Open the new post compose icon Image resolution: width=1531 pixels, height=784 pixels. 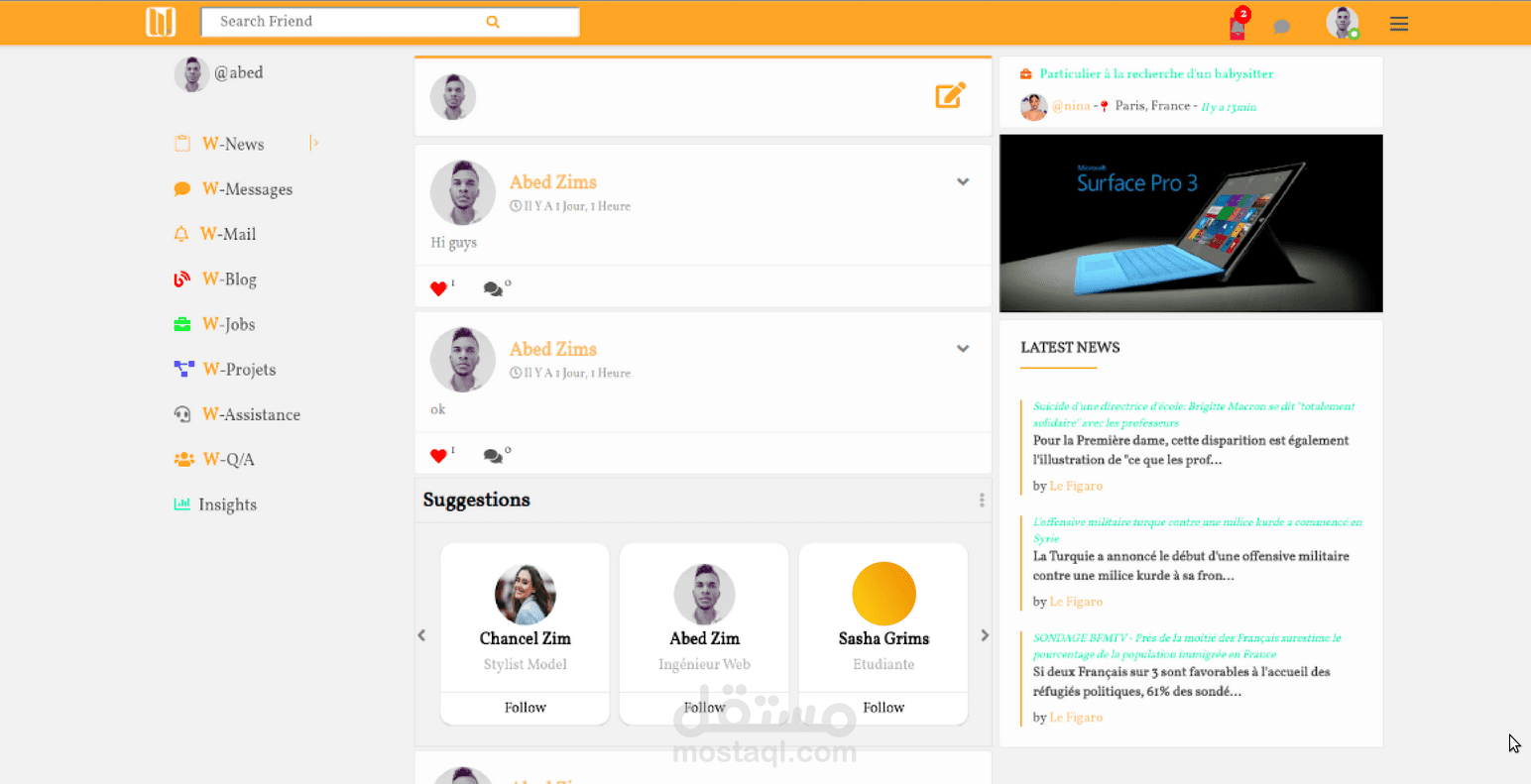tap(950, 95)
